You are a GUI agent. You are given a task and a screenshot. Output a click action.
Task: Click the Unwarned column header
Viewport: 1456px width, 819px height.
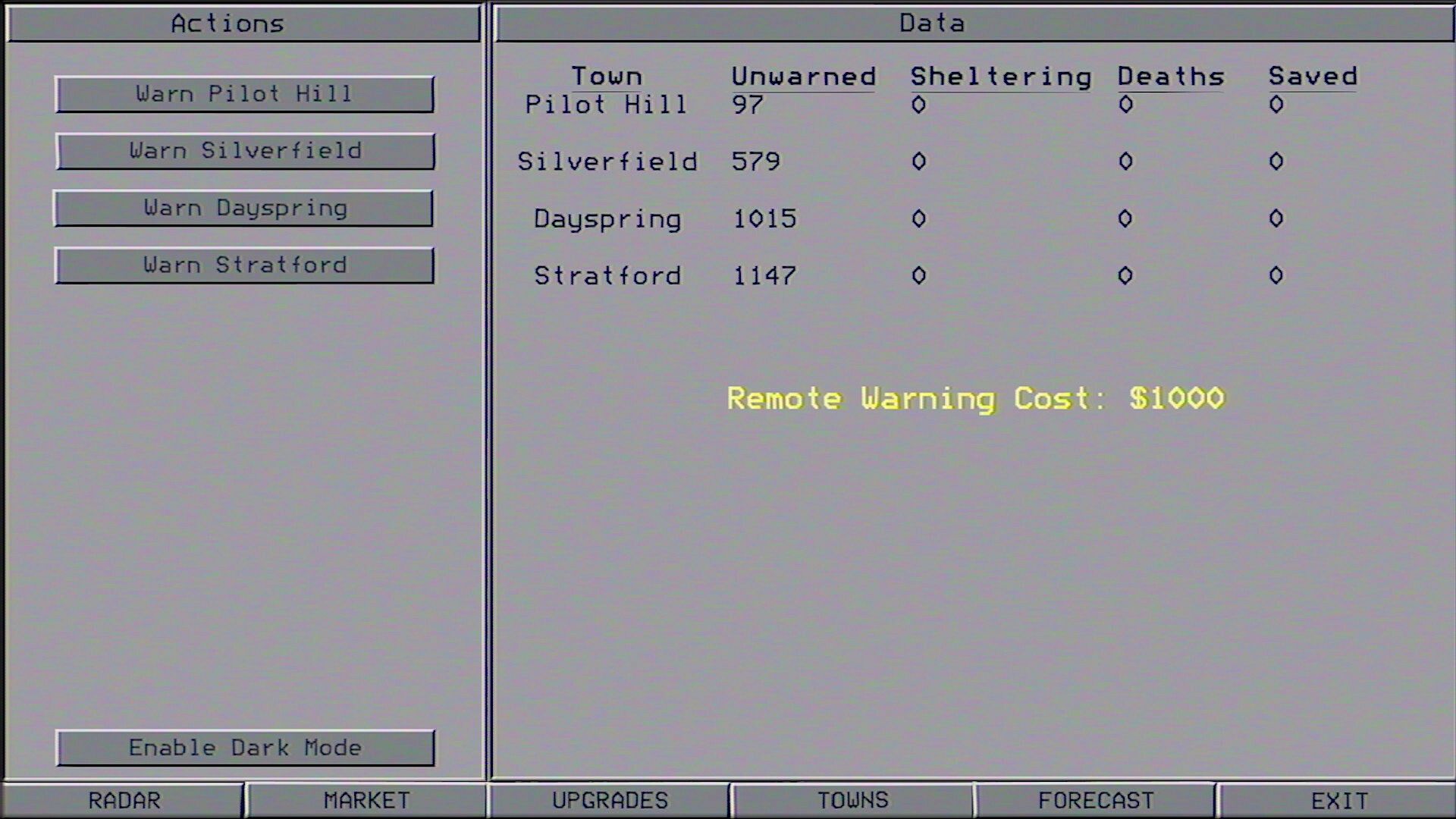803,77
